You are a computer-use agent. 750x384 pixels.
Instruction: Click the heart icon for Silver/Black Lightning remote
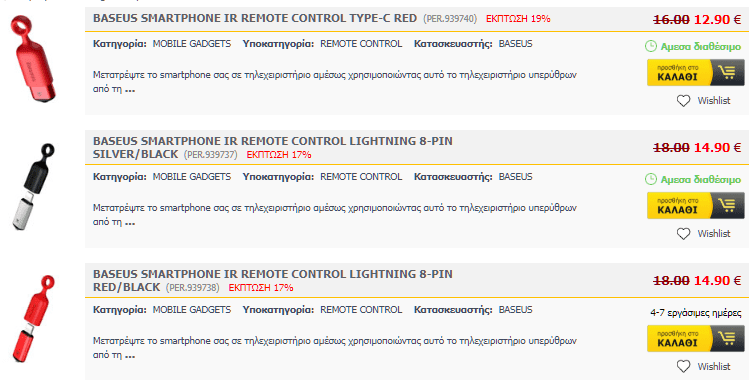[683, 234]
